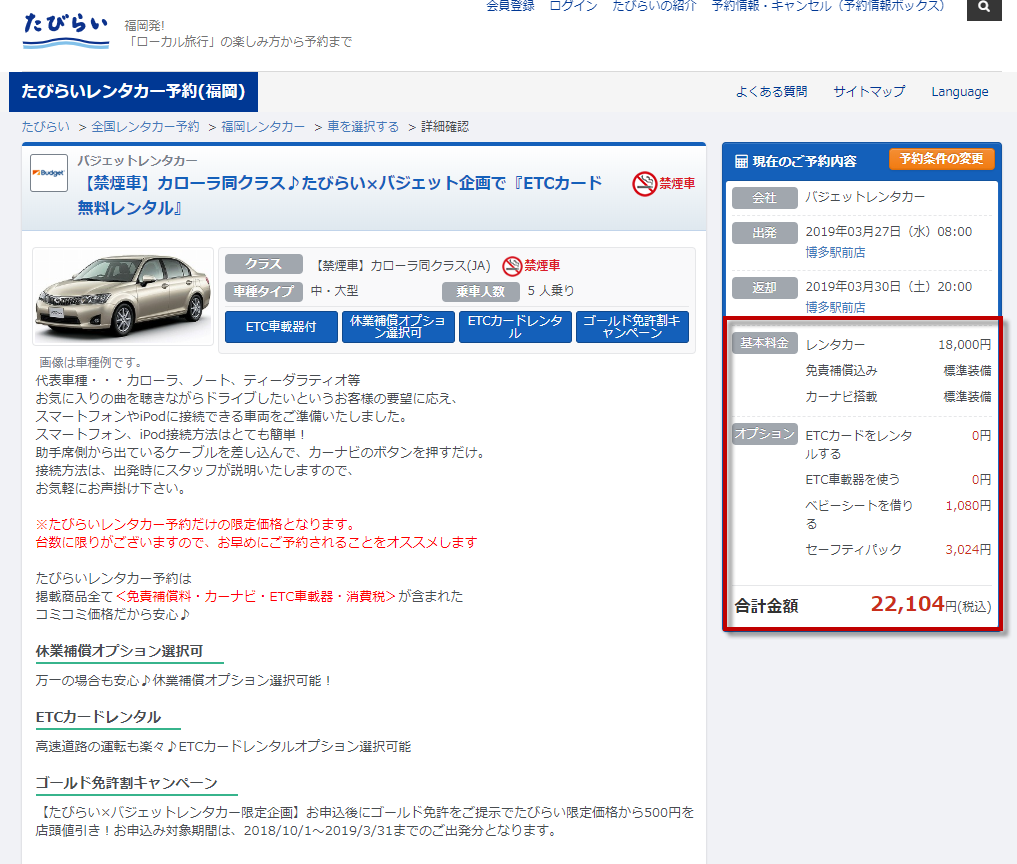This screenshot has height=864, width=1017.
Task: Click the 博多駅前店 return shop link
Action: point(835,307)
